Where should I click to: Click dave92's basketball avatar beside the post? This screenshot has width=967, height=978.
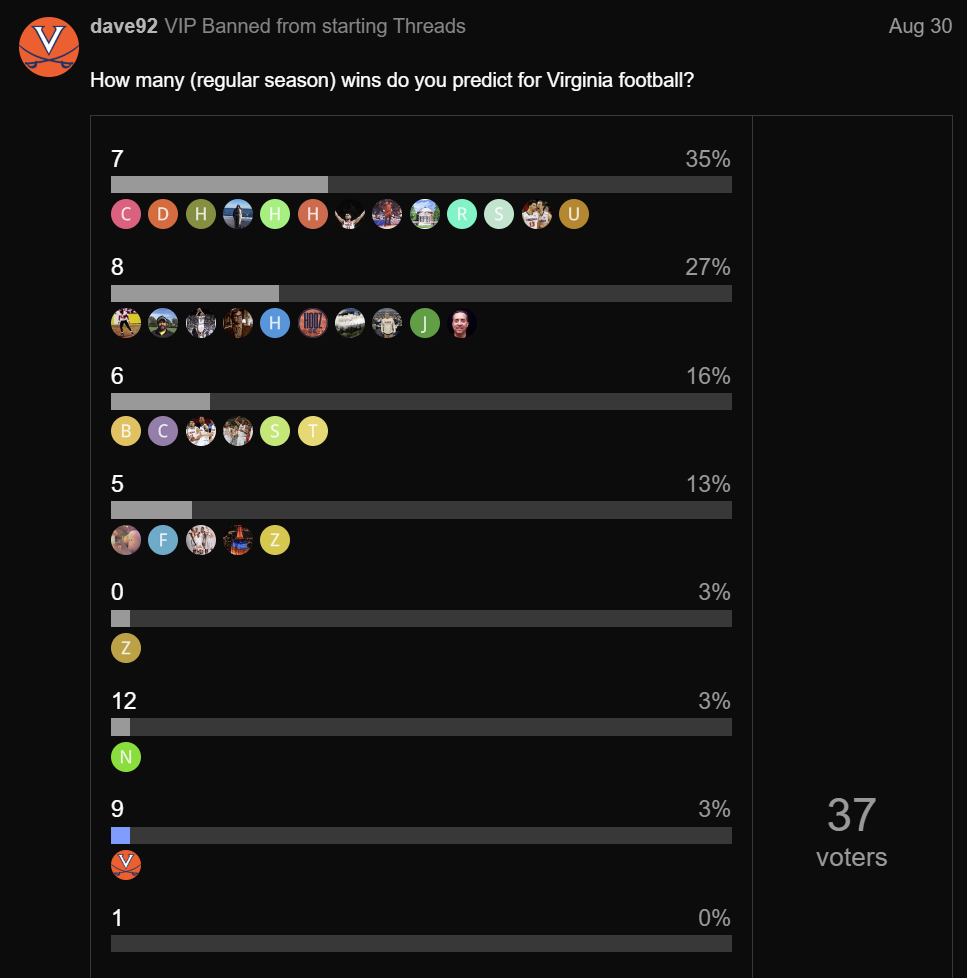[x=49, y=47]
